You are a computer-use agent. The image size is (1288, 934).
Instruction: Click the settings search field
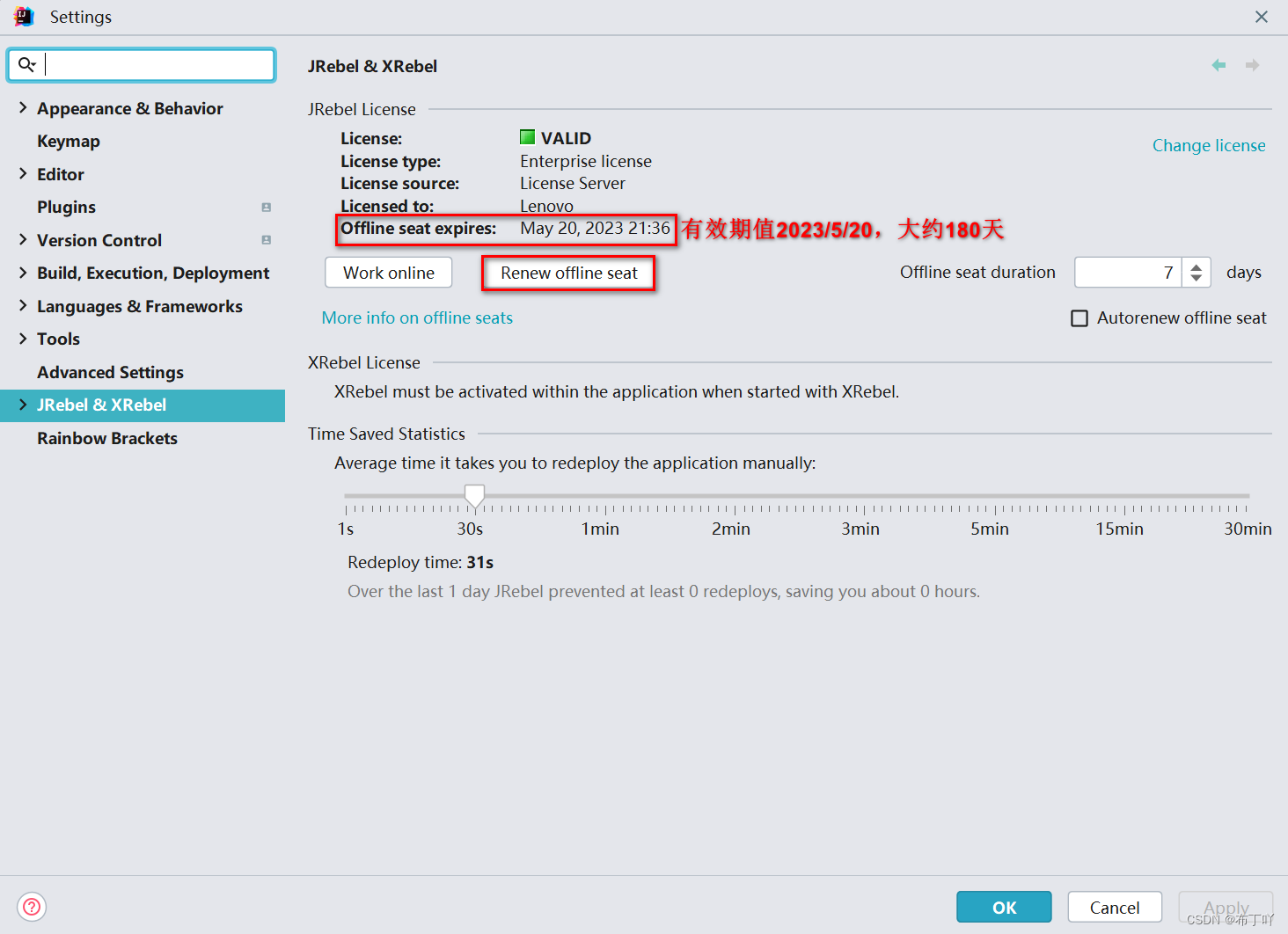(142, 65)
